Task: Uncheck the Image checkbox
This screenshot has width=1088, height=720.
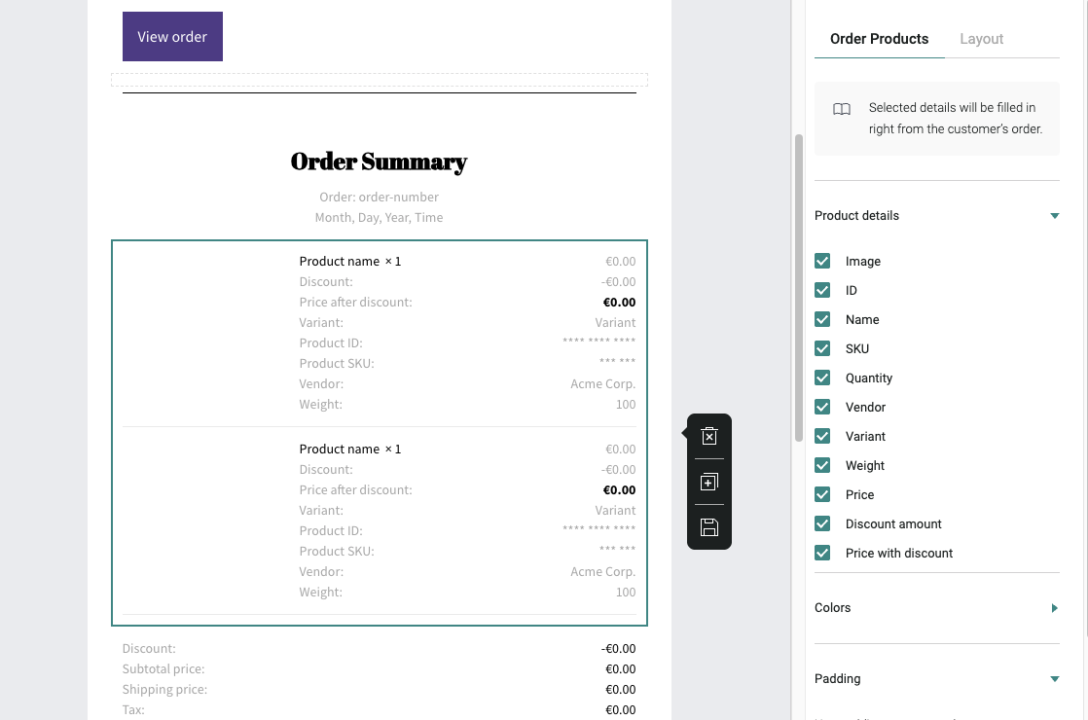Action: click(822, 261)
